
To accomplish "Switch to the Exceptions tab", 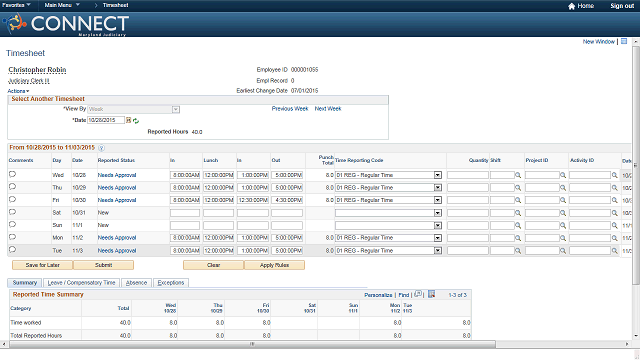I will pos(171,282).
